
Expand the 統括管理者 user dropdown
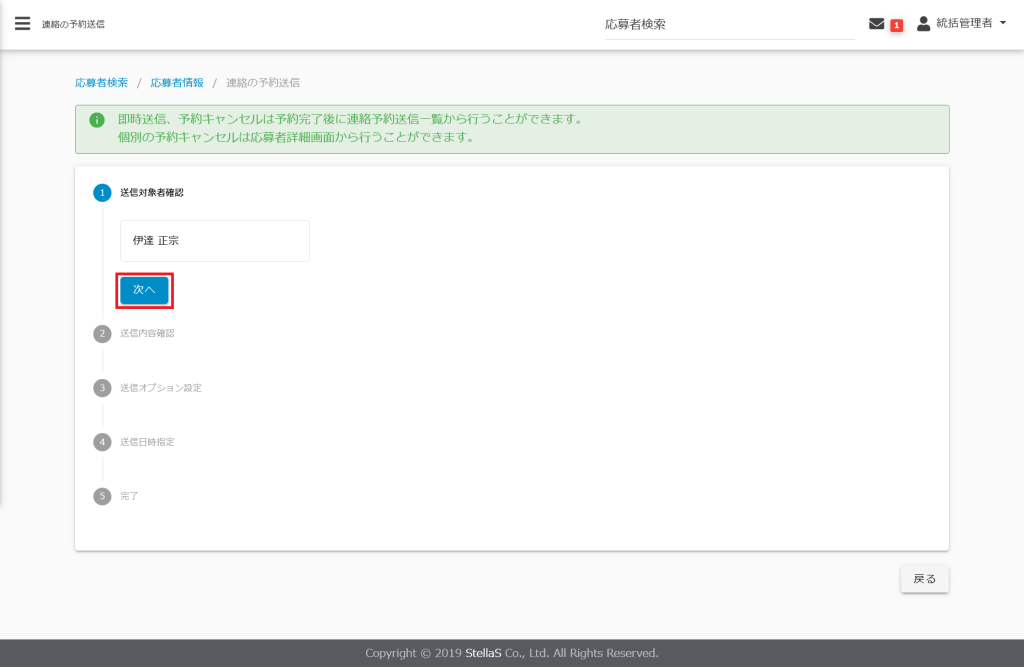[964, 23]
